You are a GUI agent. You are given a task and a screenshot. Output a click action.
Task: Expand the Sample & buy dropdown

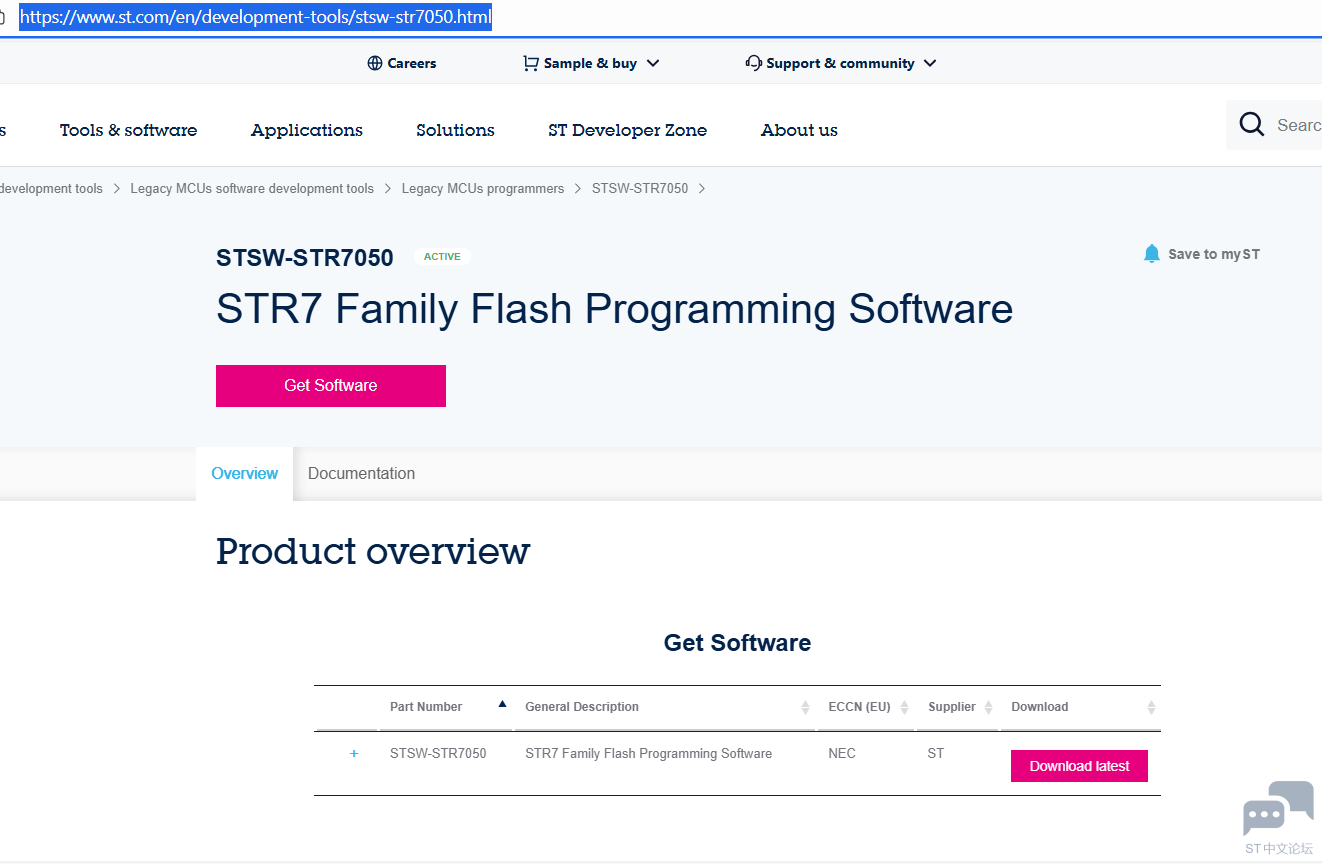coord(653,63)
